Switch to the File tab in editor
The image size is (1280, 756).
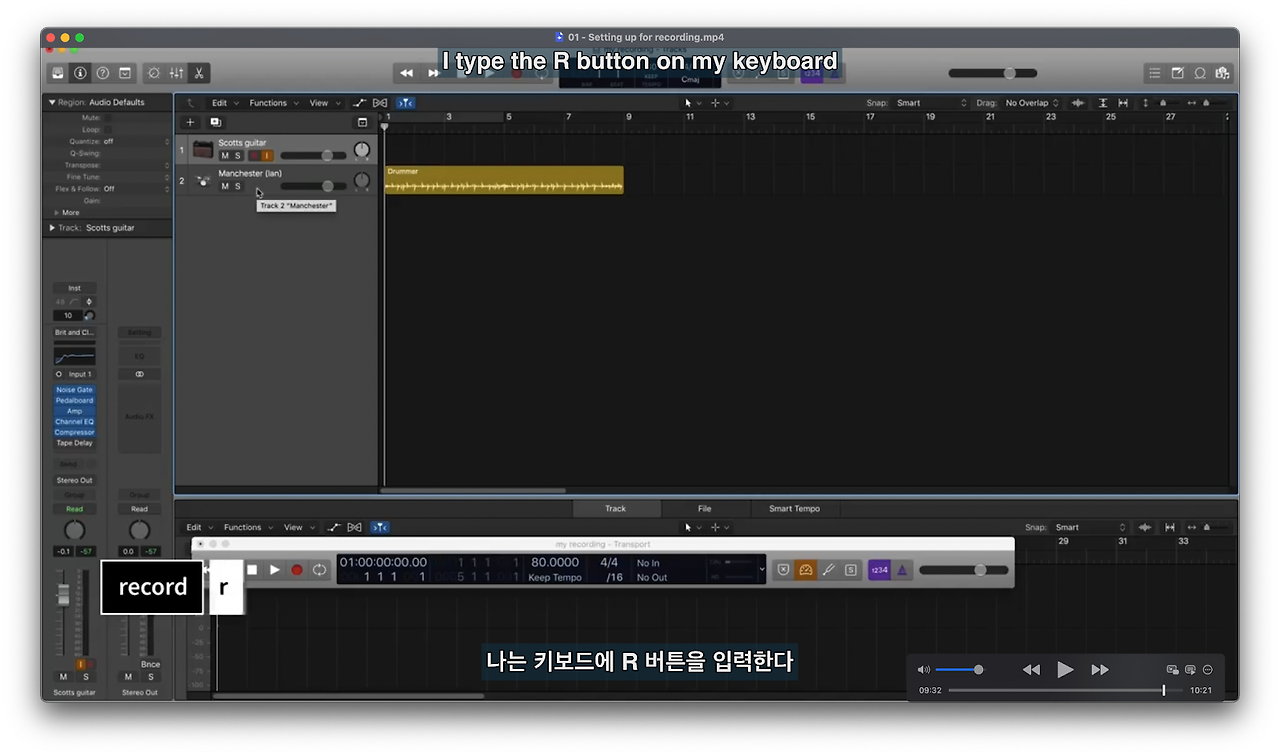(704, 509)
